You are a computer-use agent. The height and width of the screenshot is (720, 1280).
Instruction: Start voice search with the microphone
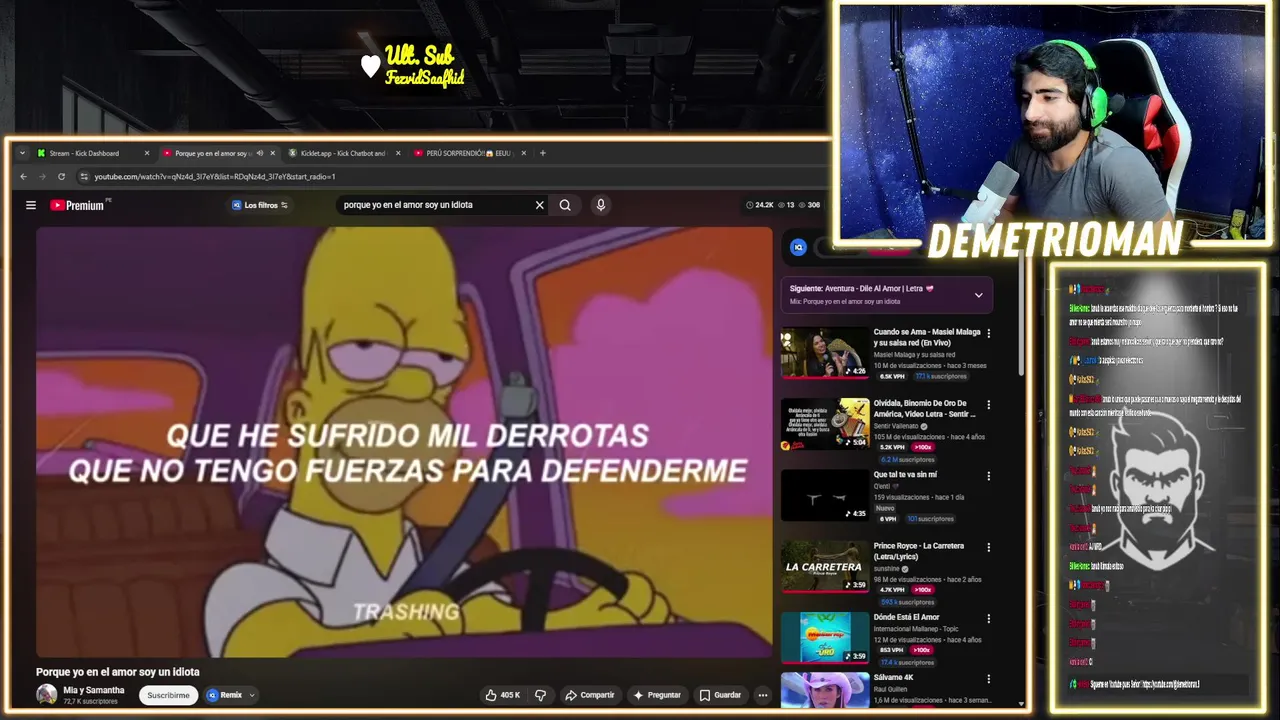(x=600, y=205)
